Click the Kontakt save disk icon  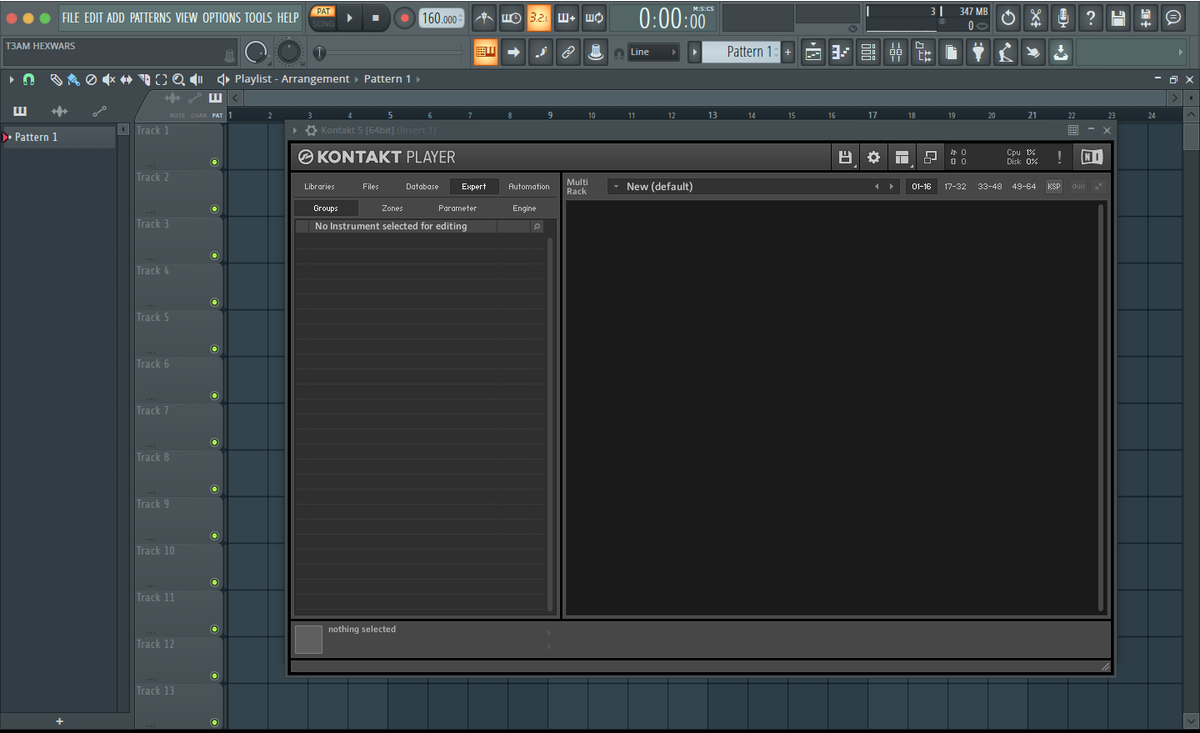point(846,157)
